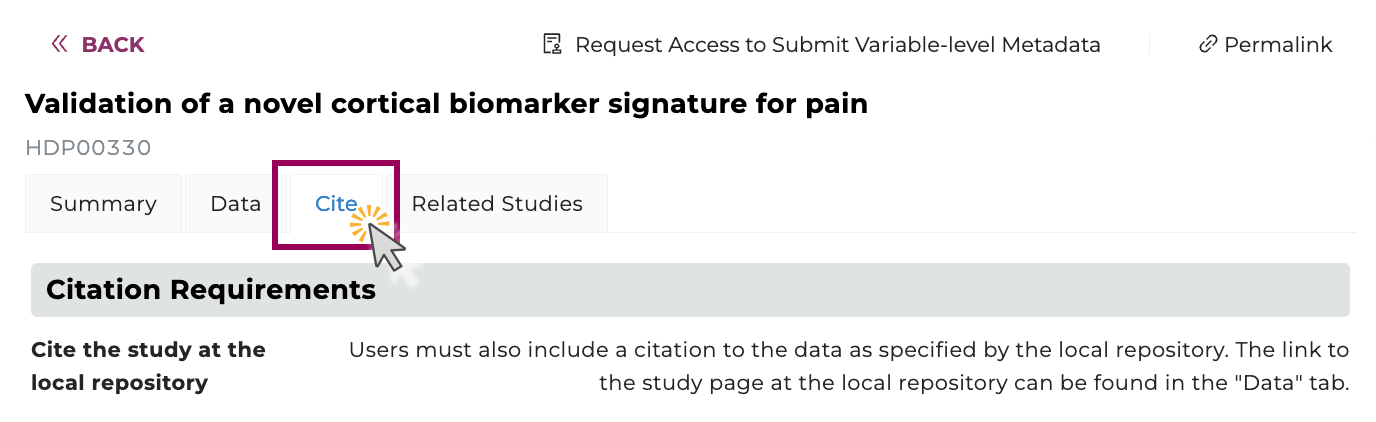Click the word 'pain' in the study title
The height and width of the screenshot is (422, 1376).
point(834,103)
